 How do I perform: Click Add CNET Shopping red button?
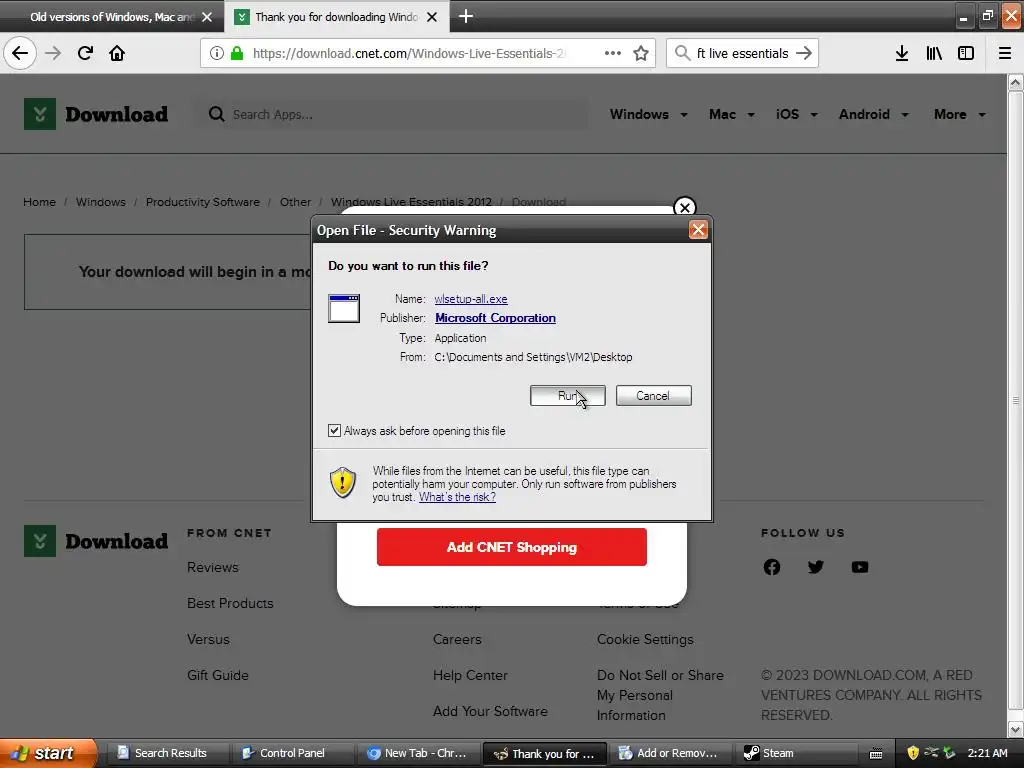pos(511,547)
